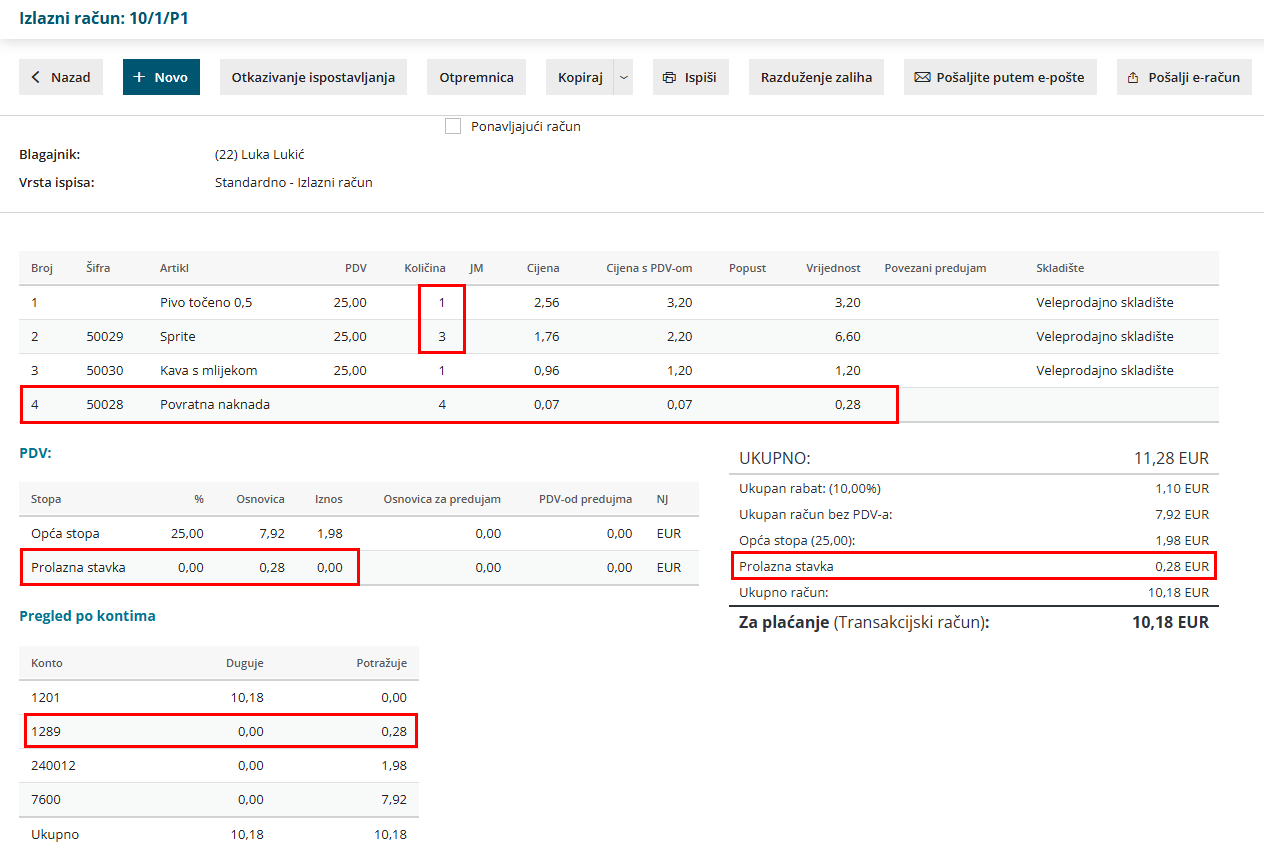Image resolution: width=1264 pixels, height=856 pixels.
Task: Toggle the Ponavljajući račun checkbox
Action: 453,126
